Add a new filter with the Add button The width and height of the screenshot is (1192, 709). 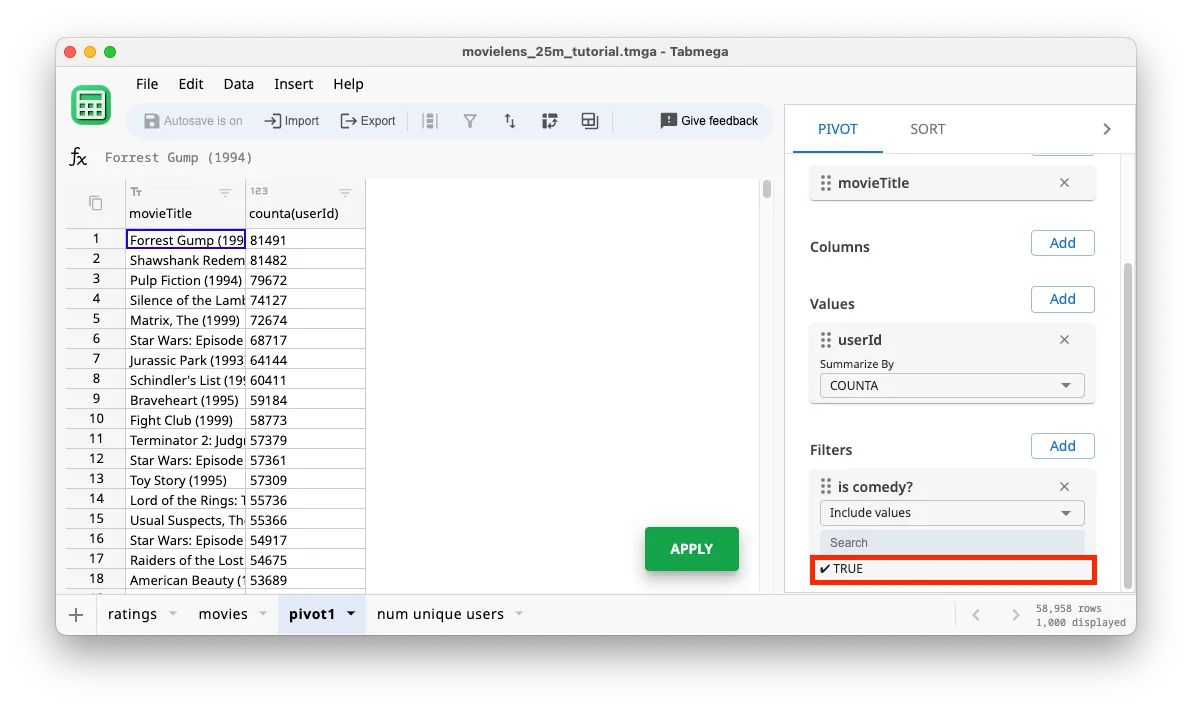pyautogui.click(x=1062, y=446)
